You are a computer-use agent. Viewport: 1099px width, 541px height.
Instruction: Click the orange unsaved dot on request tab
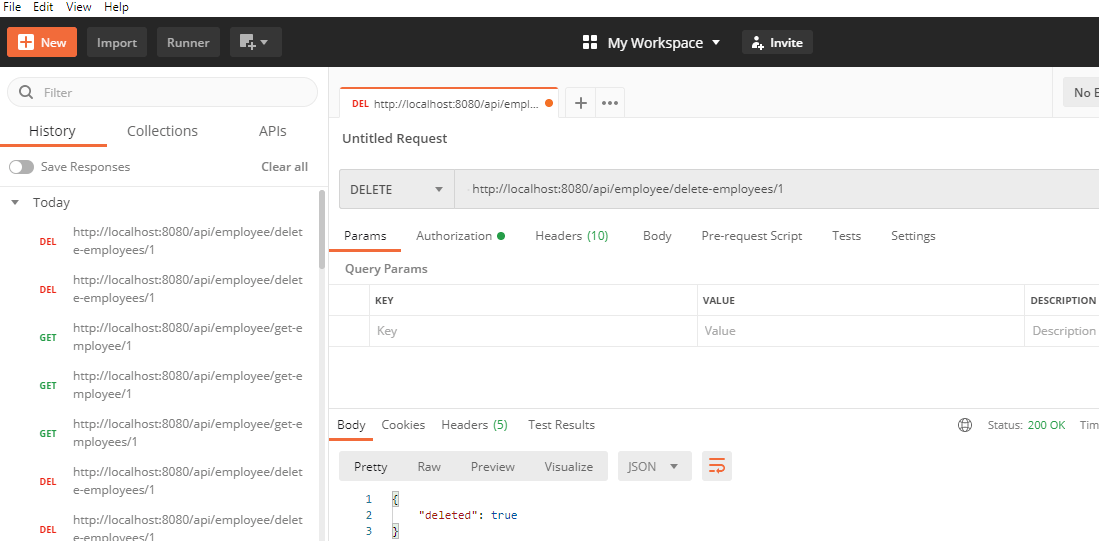549,104
